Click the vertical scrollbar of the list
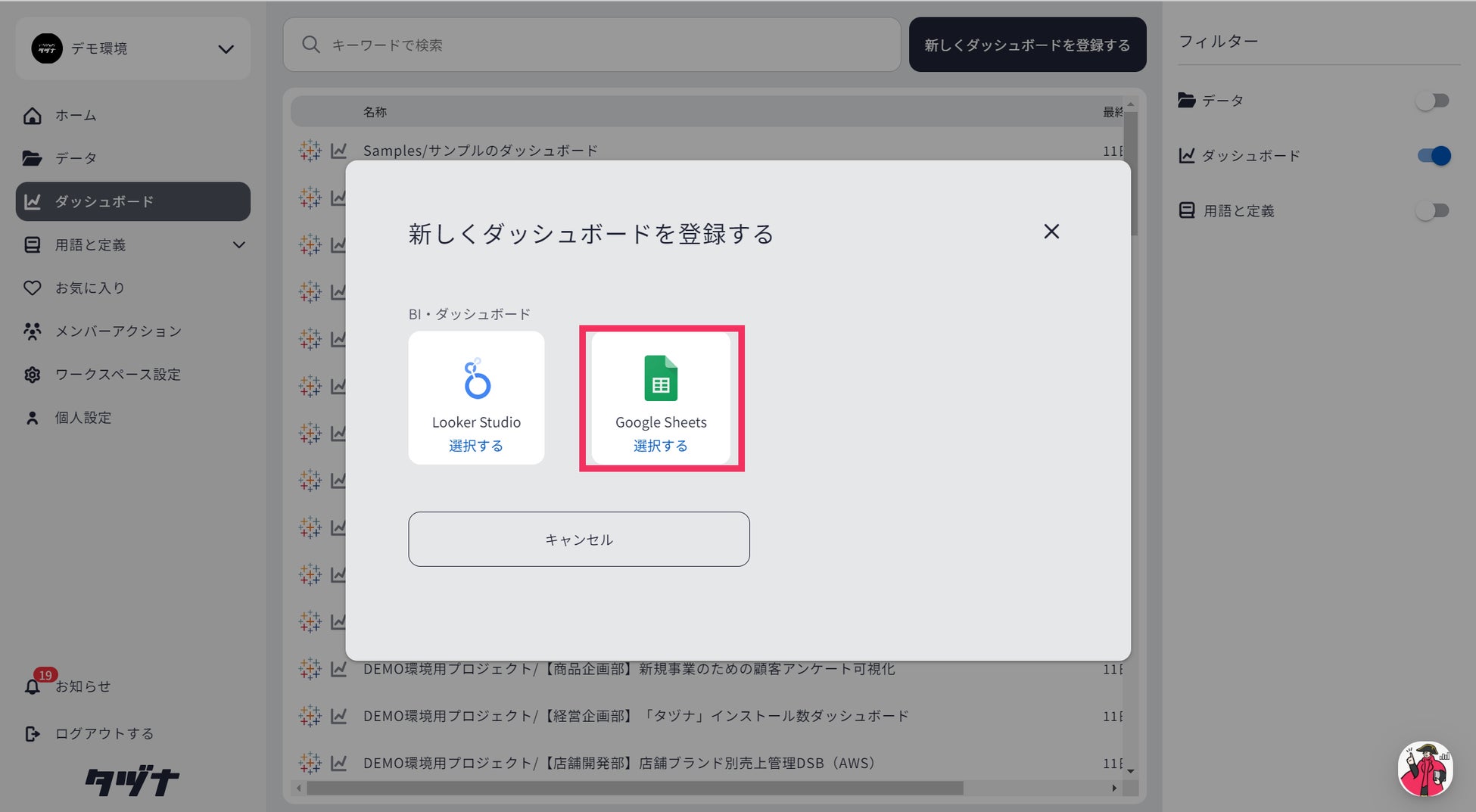The height and width of the screenshot is (812, 1476). 1131,173
